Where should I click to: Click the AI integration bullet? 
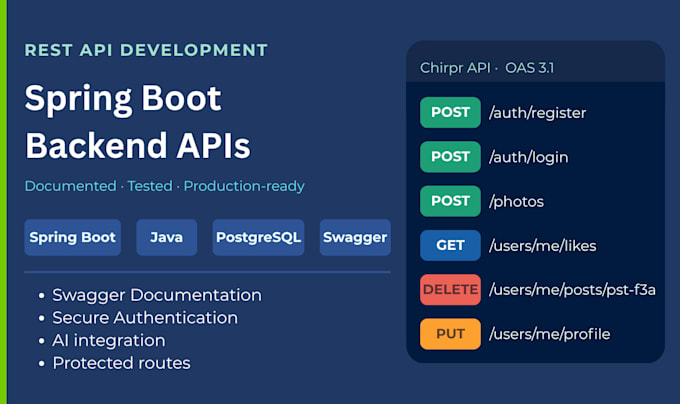pyautogui.click(x=109, y=341)
